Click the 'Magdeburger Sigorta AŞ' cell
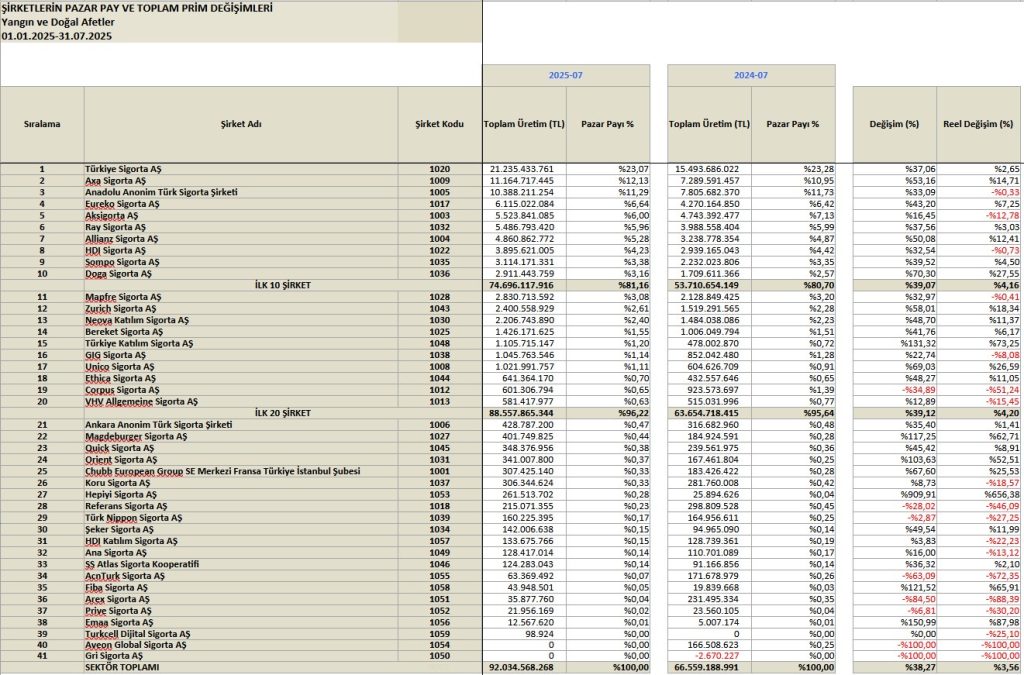Image resolution: width=1024 pixels, height=675 pixels. pyautogui.click(x=241, y=437)
